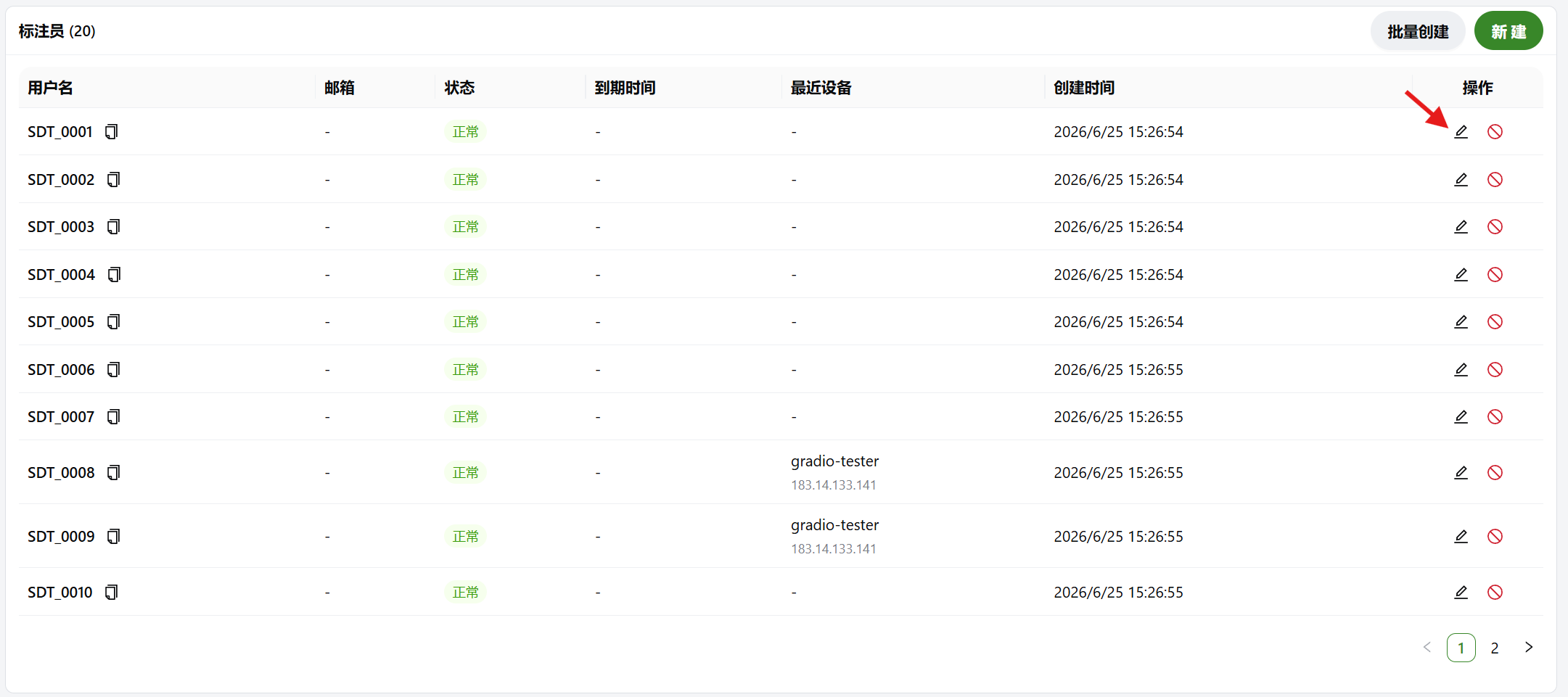The image size is (1568, 697).
Task: Edit the SDT_0003 user
Action: pos(1461,226)
